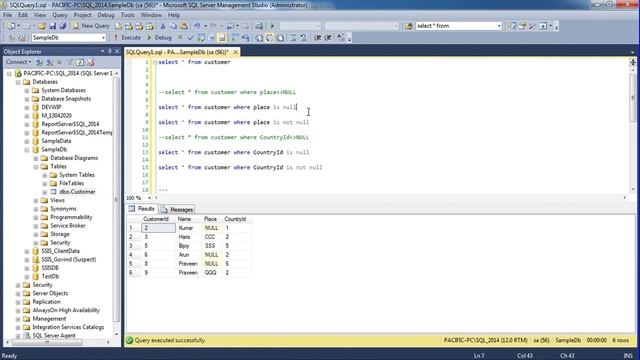Select the SSISDB database
Screen dimensions: 640x360
pos(50,268)
